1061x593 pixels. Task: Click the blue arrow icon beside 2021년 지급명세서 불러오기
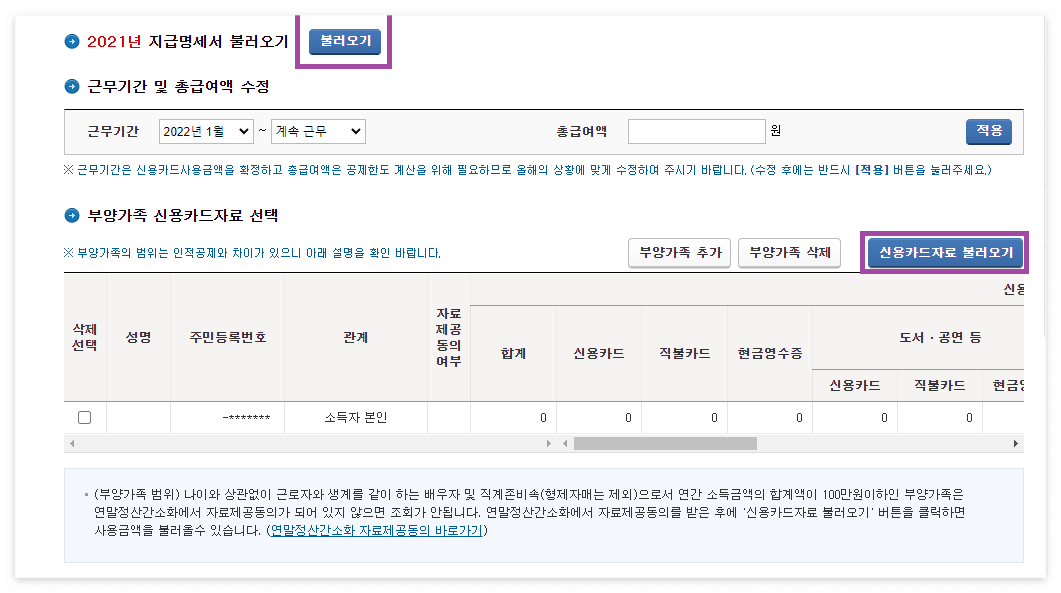coord(70,41)
